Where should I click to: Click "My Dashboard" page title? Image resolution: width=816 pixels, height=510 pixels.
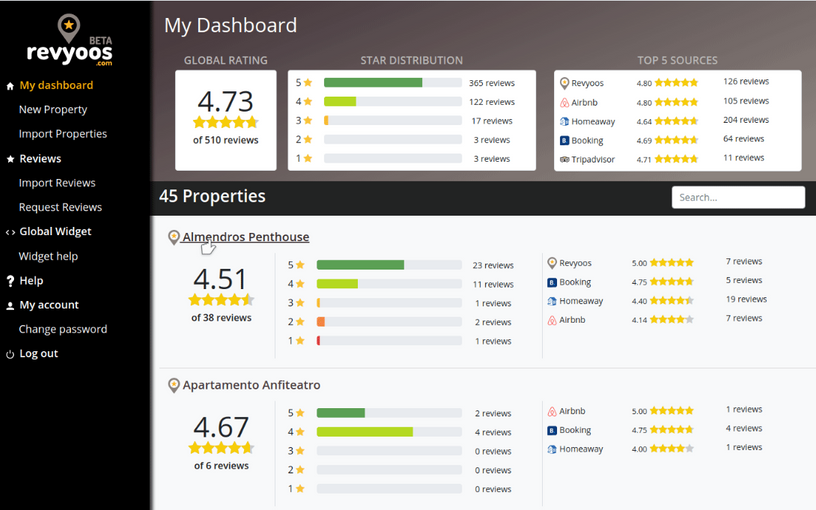click(231, 26)
